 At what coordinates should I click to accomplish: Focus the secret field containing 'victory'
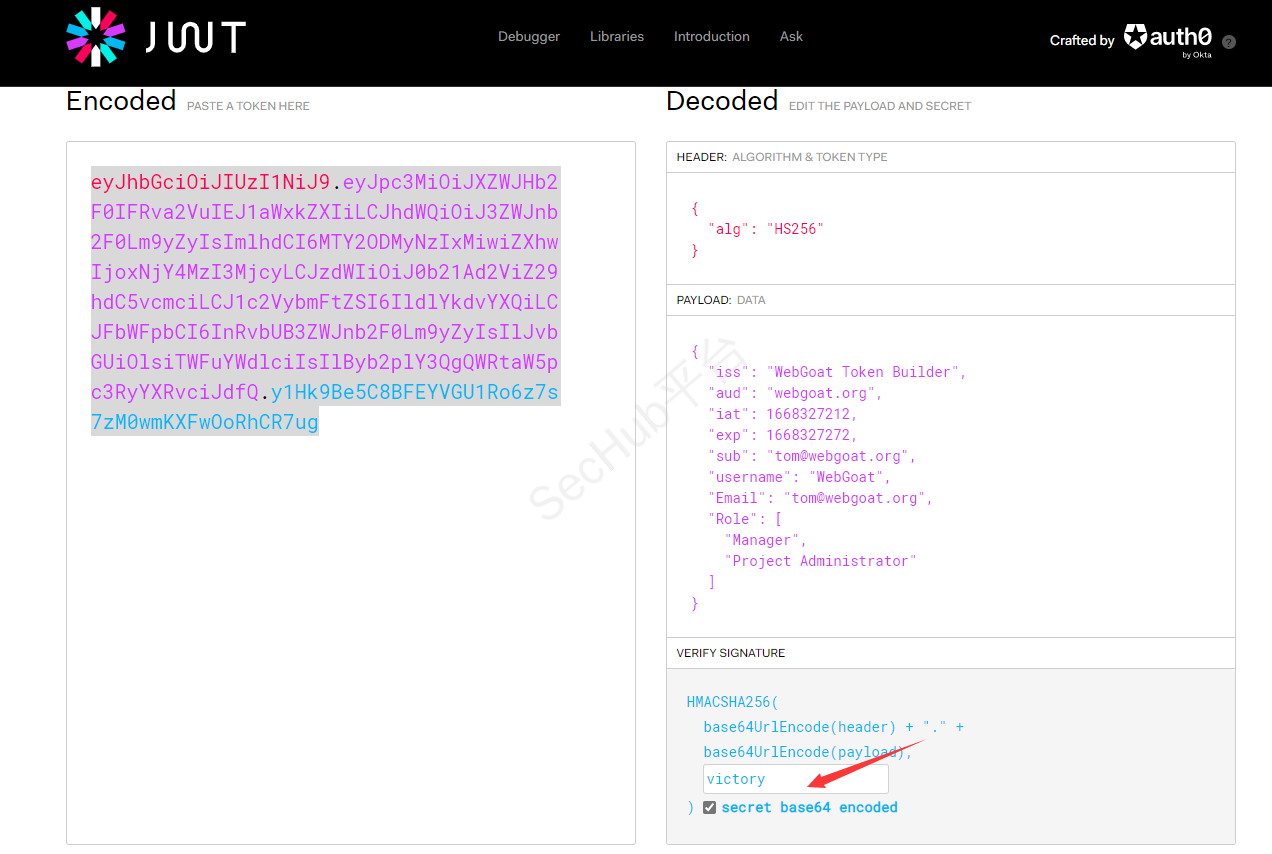[795, 779]
